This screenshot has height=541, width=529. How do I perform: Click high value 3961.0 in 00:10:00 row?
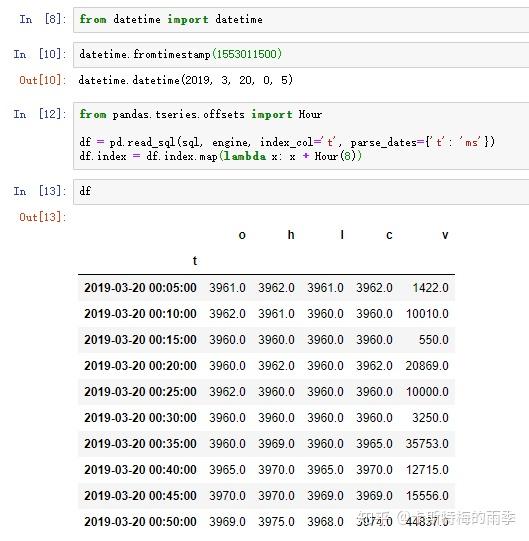coord(276,314)
